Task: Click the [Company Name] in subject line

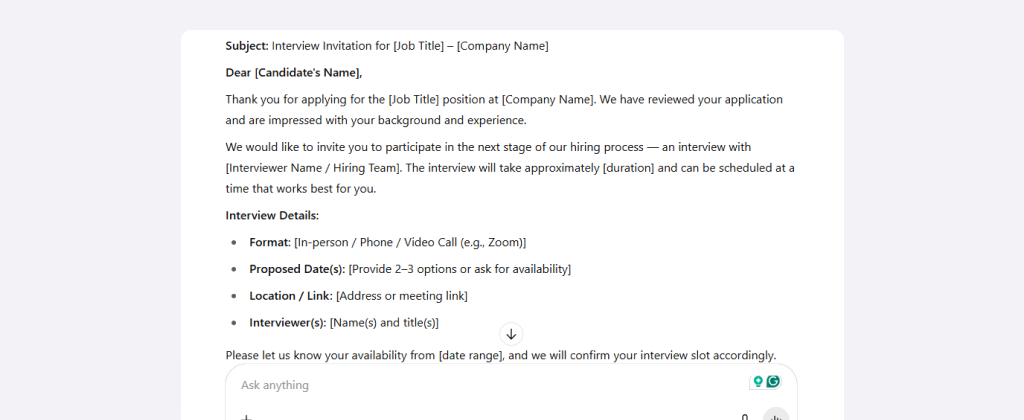Action: click(x=502, y=46)
